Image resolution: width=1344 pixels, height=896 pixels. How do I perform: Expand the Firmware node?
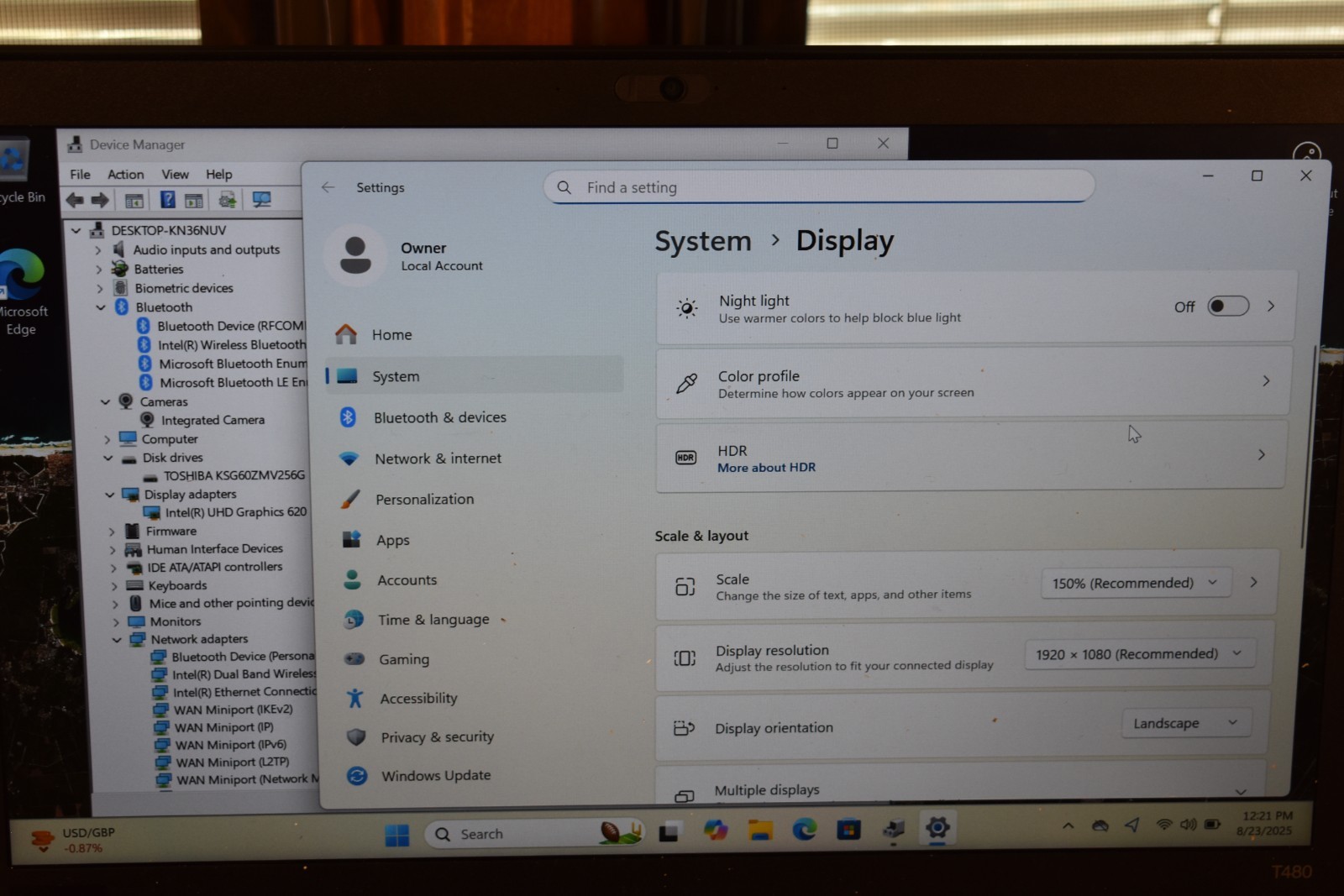(111, 532)
